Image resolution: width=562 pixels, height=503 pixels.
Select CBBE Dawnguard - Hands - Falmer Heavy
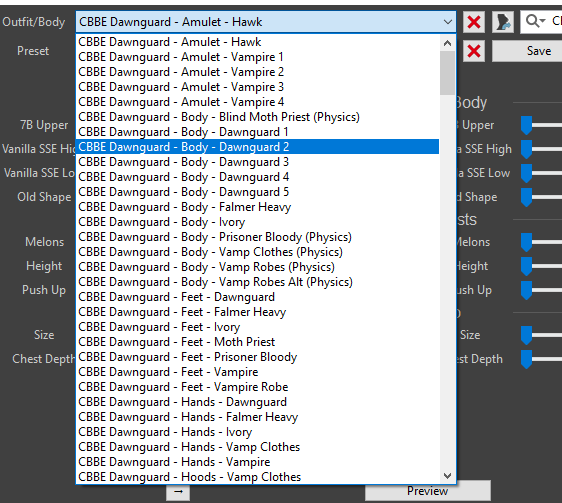pos(257,417)
